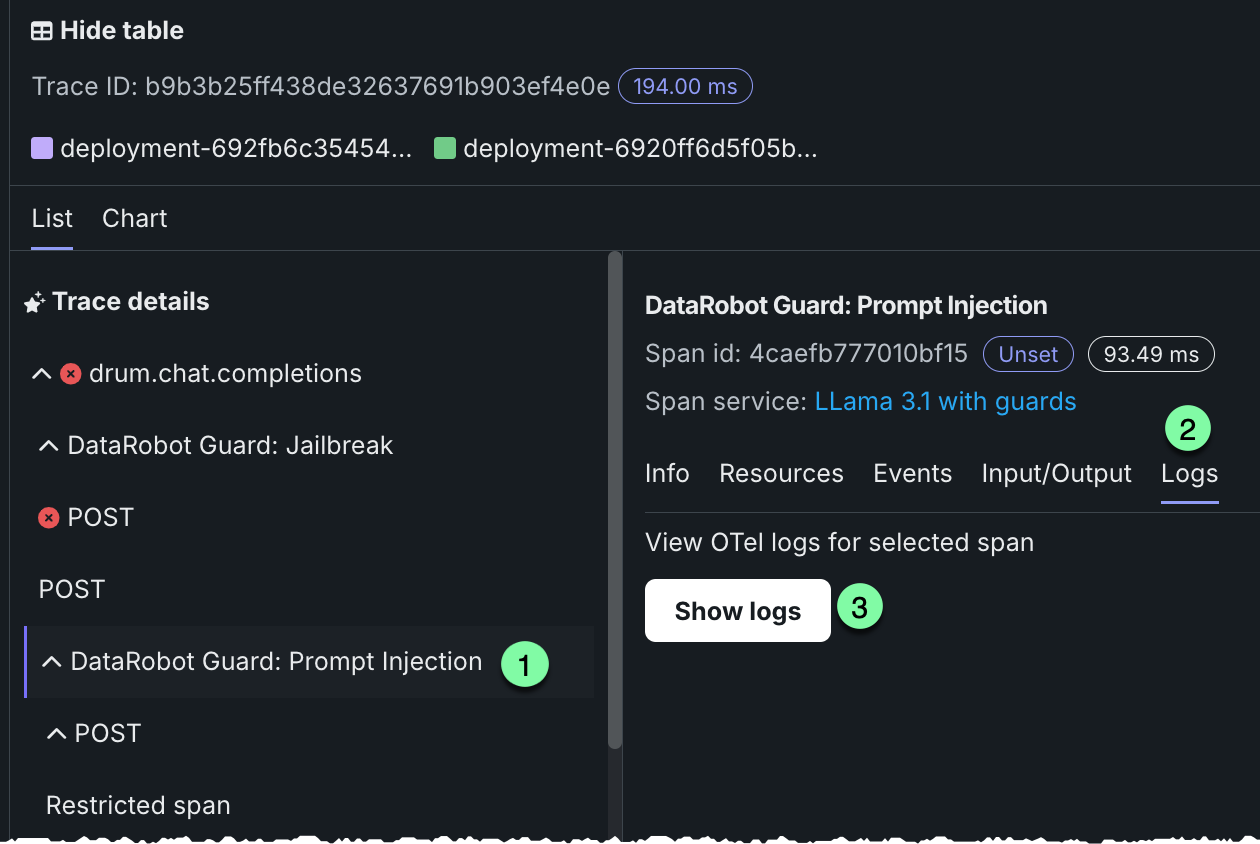Open the Info tab
The height and width of the screenshot is (844, 1260).
pos(667,473)
